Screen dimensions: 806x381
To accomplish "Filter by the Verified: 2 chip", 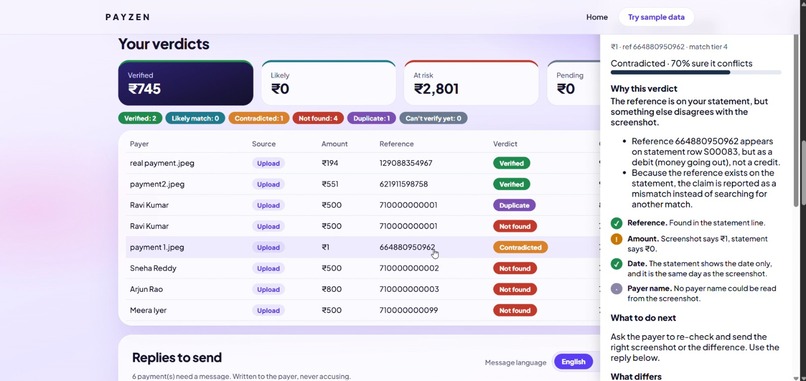I will tap(140, 118).
